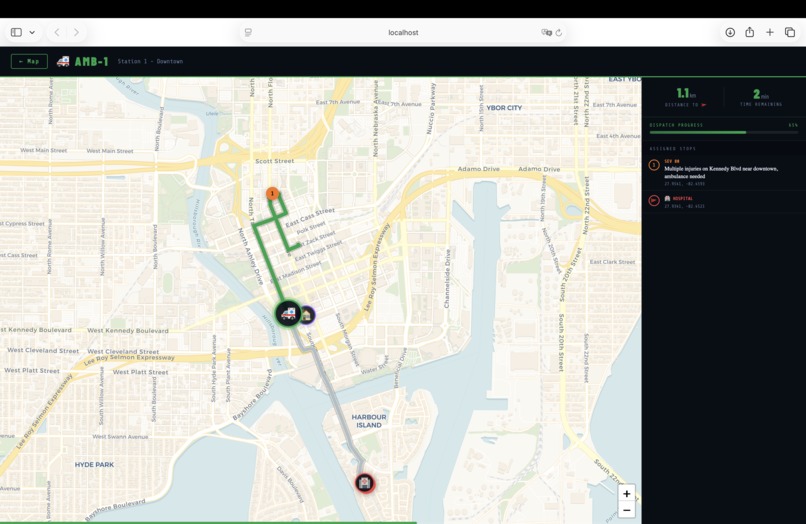Click the 1.1 km distance readout
The image size is (806, 524).
click(686, 94)
